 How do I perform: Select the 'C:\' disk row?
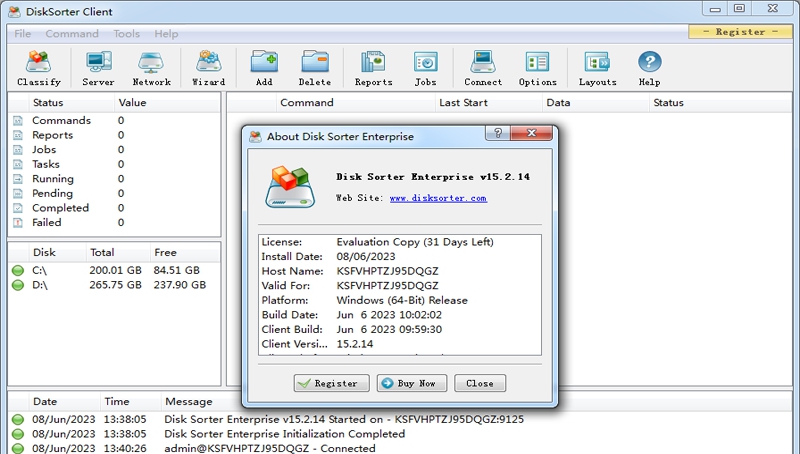point(114,270)
